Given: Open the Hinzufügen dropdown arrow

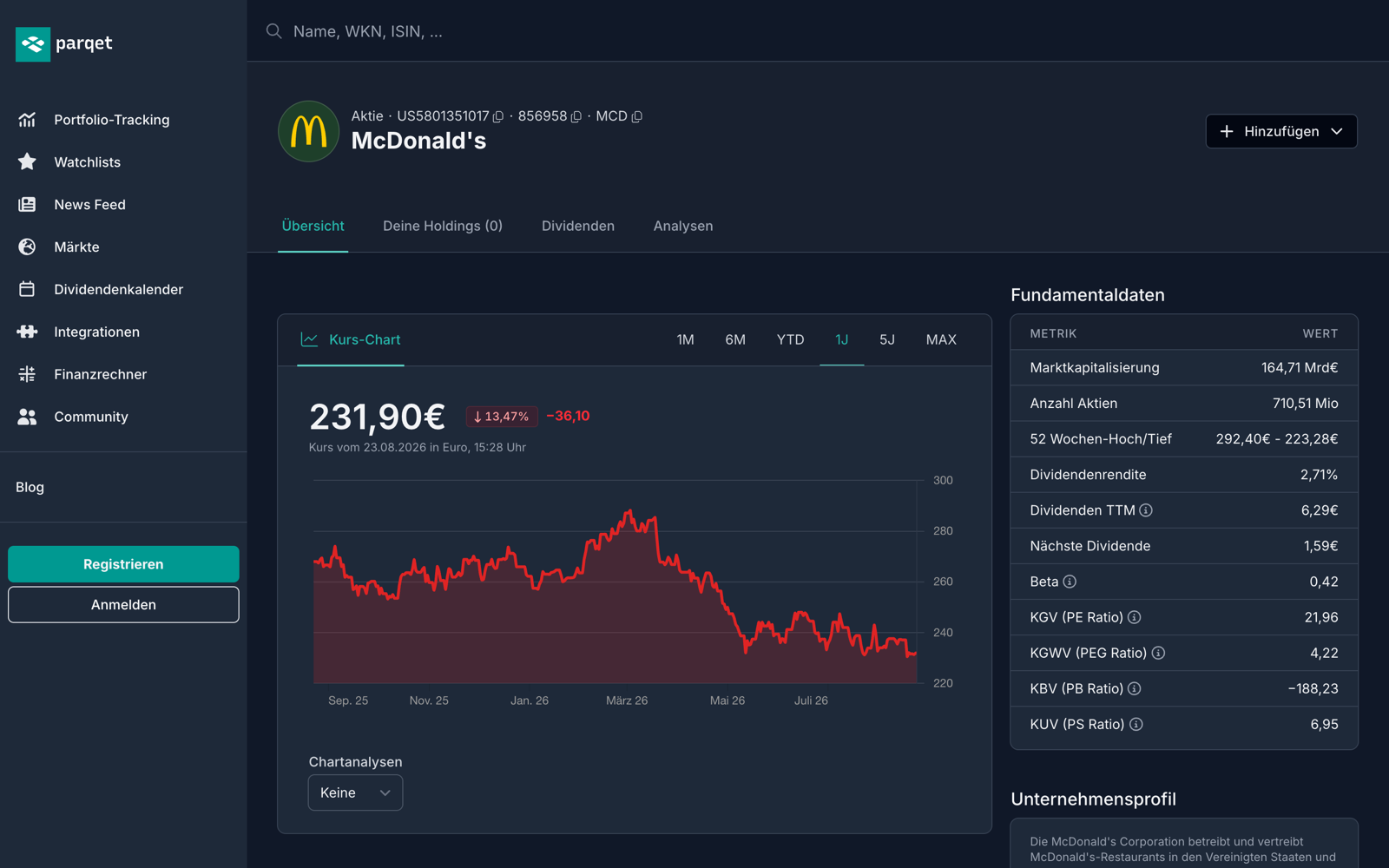Looking at the screenshot, I should point(1337,131).
